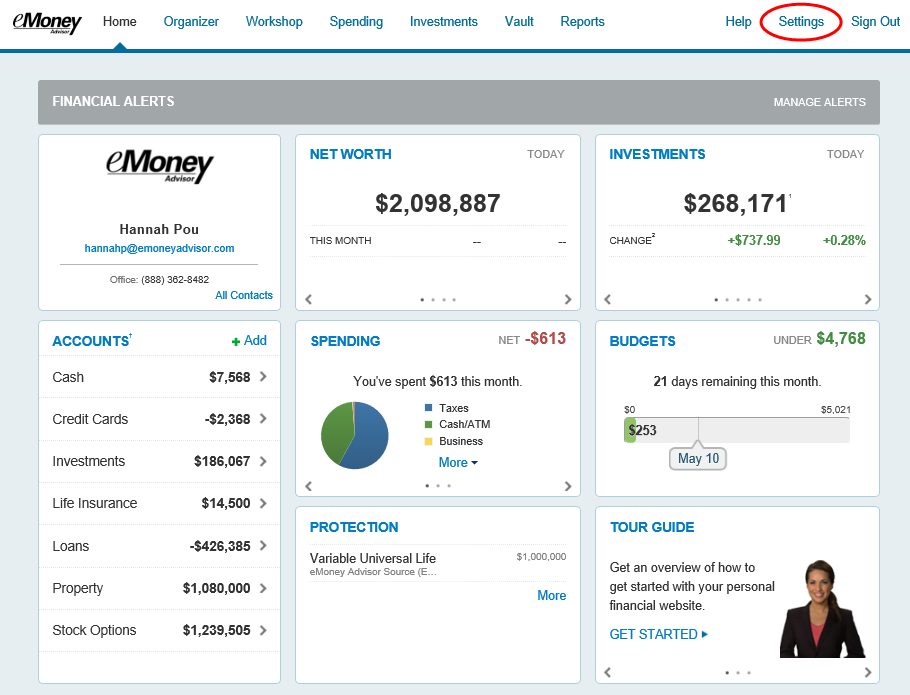Click Sign Out
The image size is (910, 695).
tap(875, 21)
